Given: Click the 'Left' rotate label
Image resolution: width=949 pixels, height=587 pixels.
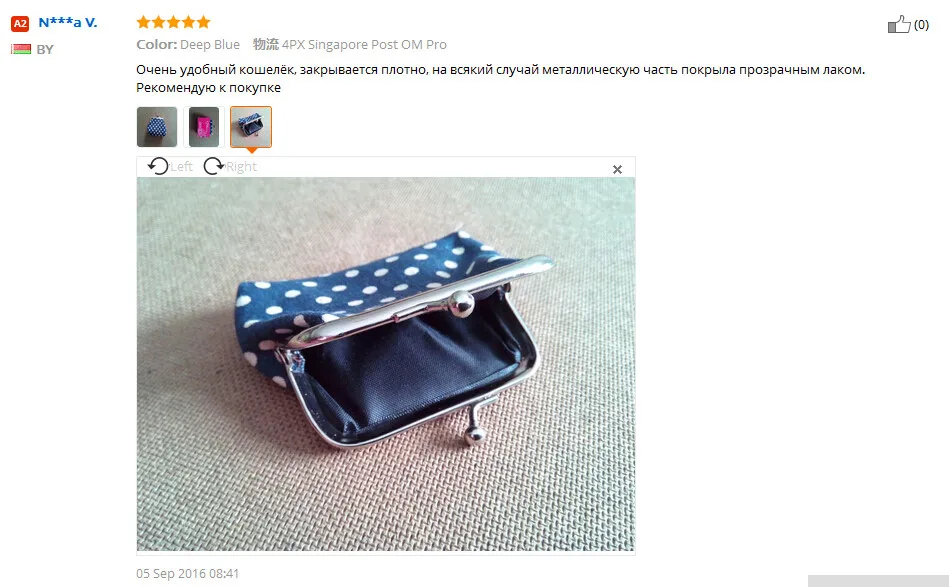Looking at the screenshot, I should [181, 166].
